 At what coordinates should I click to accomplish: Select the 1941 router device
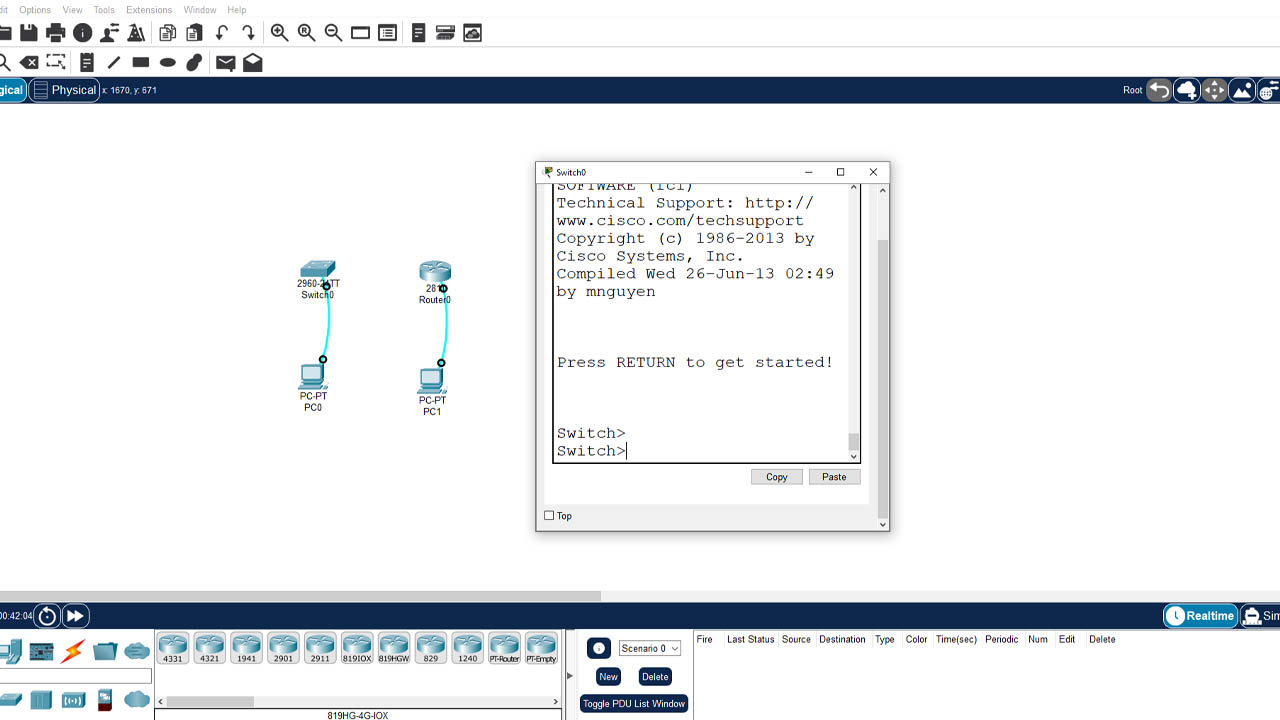(246, 648)
